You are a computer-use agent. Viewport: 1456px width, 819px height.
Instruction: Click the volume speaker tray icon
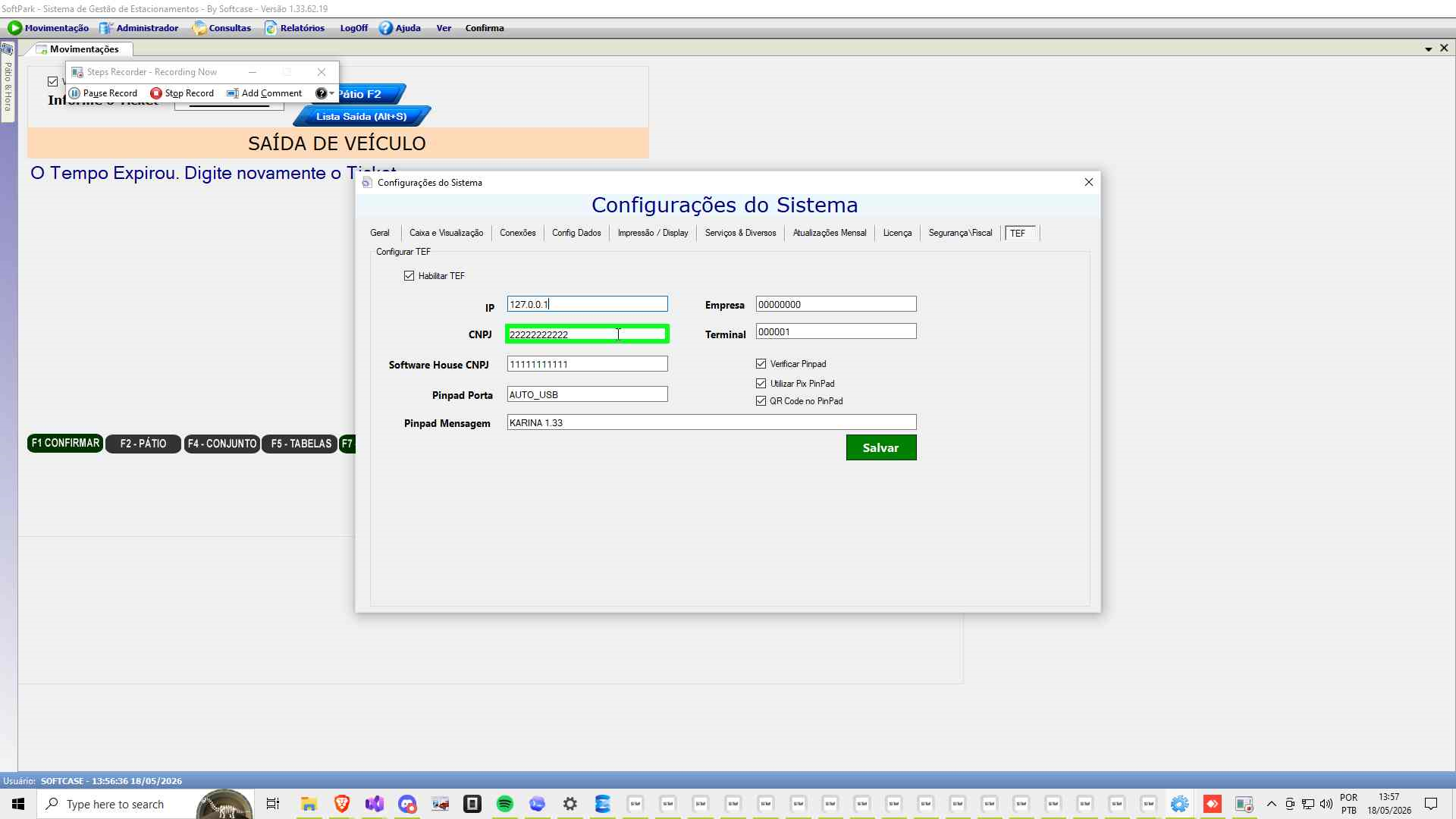(x=1326, y=804)
